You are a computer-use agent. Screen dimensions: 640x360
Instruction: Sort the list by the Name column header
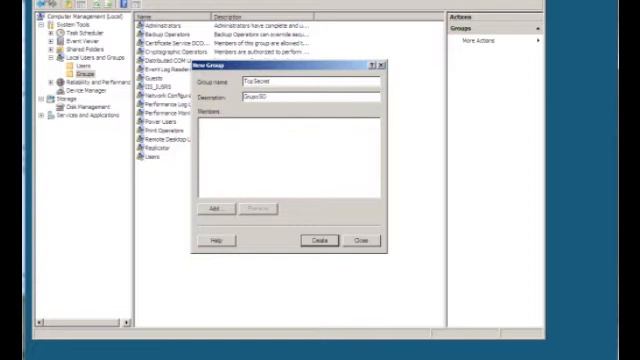[x=173, y=17]
